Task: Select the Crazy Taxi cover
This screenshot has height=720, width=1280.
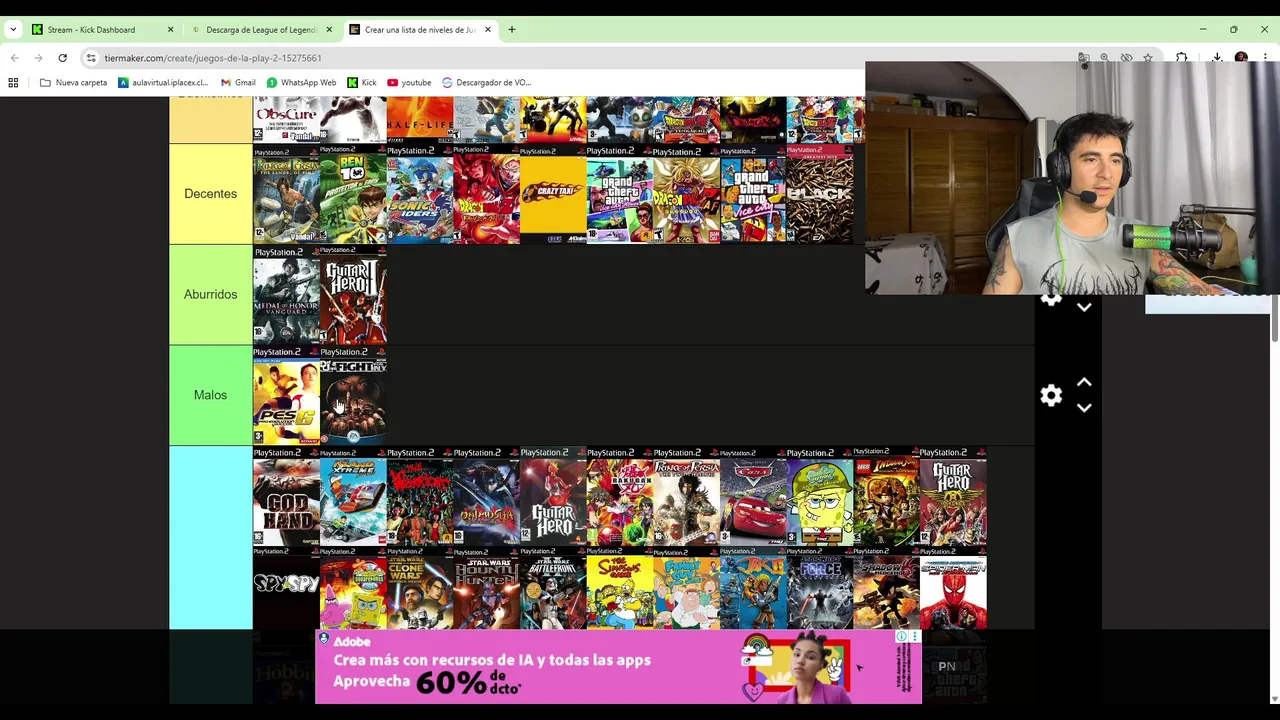Action: click(x=553, y=194)
